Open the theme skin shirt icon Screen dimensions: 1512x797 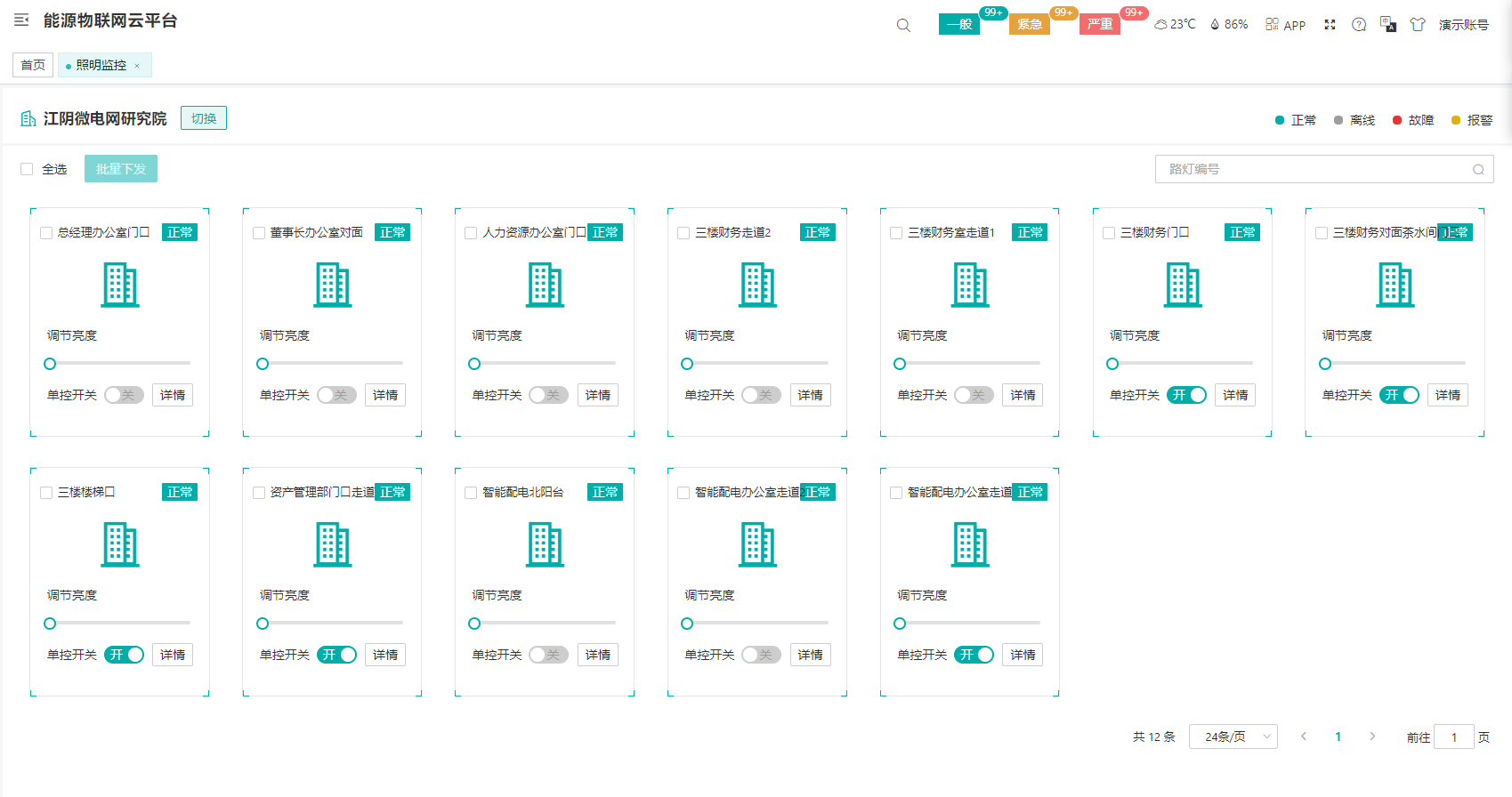pyautogui.click(x=1418, y=25)
